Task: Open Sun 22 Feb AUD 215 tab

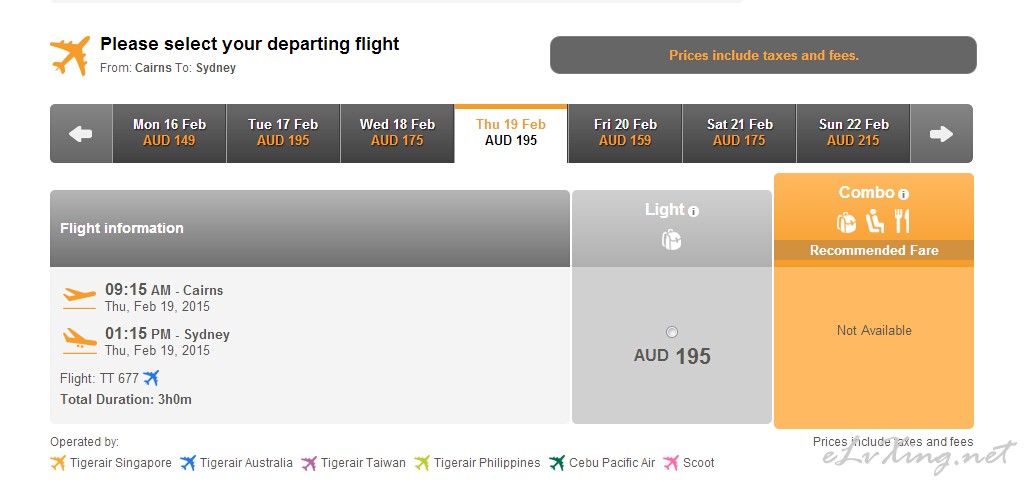Action: (x=853, y=133)
